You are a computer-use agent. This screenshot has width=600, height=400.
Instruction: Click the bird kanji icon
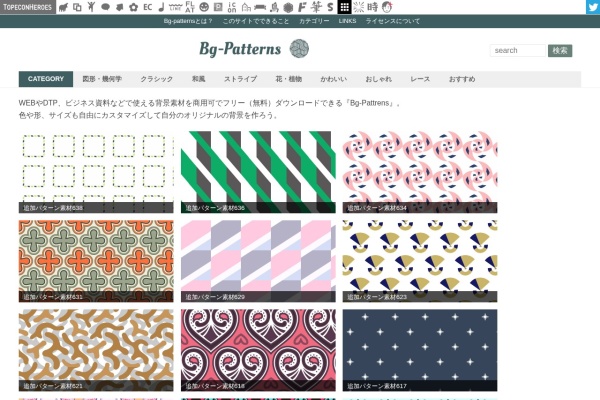[x=274, y=7]
